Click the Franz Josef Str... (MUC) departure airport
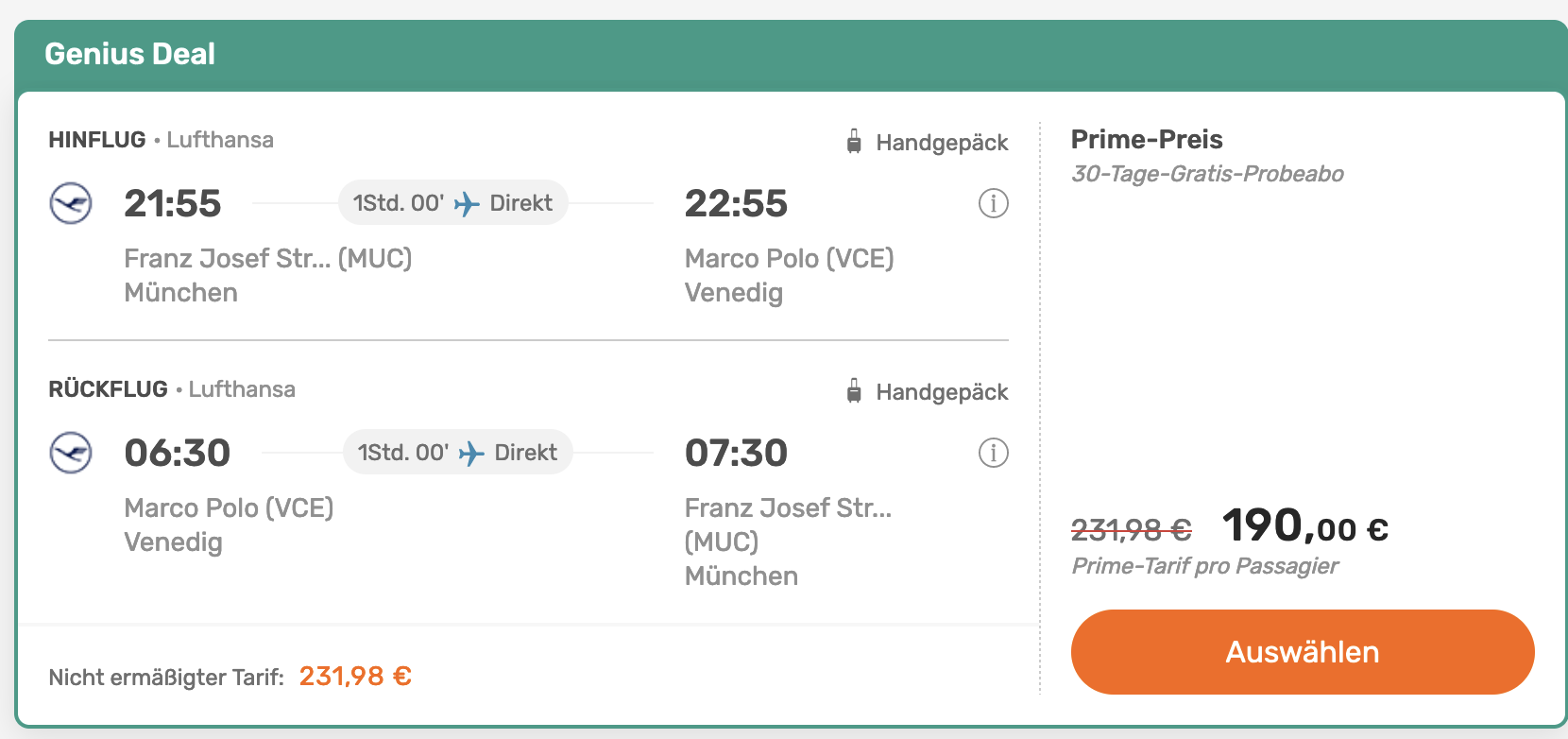 268,258
